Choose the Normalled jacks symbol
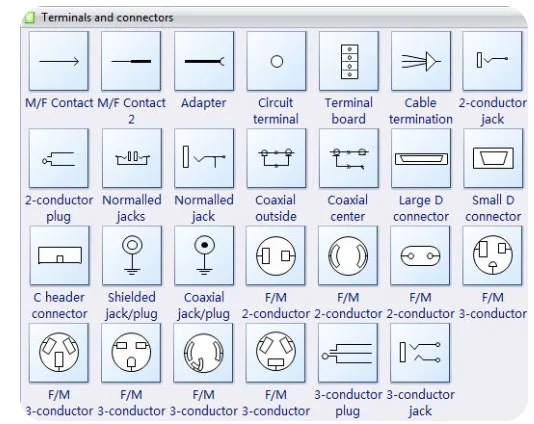Image resolution: width=534 pixels, height=424 pixels. click(x=132, y=158)
